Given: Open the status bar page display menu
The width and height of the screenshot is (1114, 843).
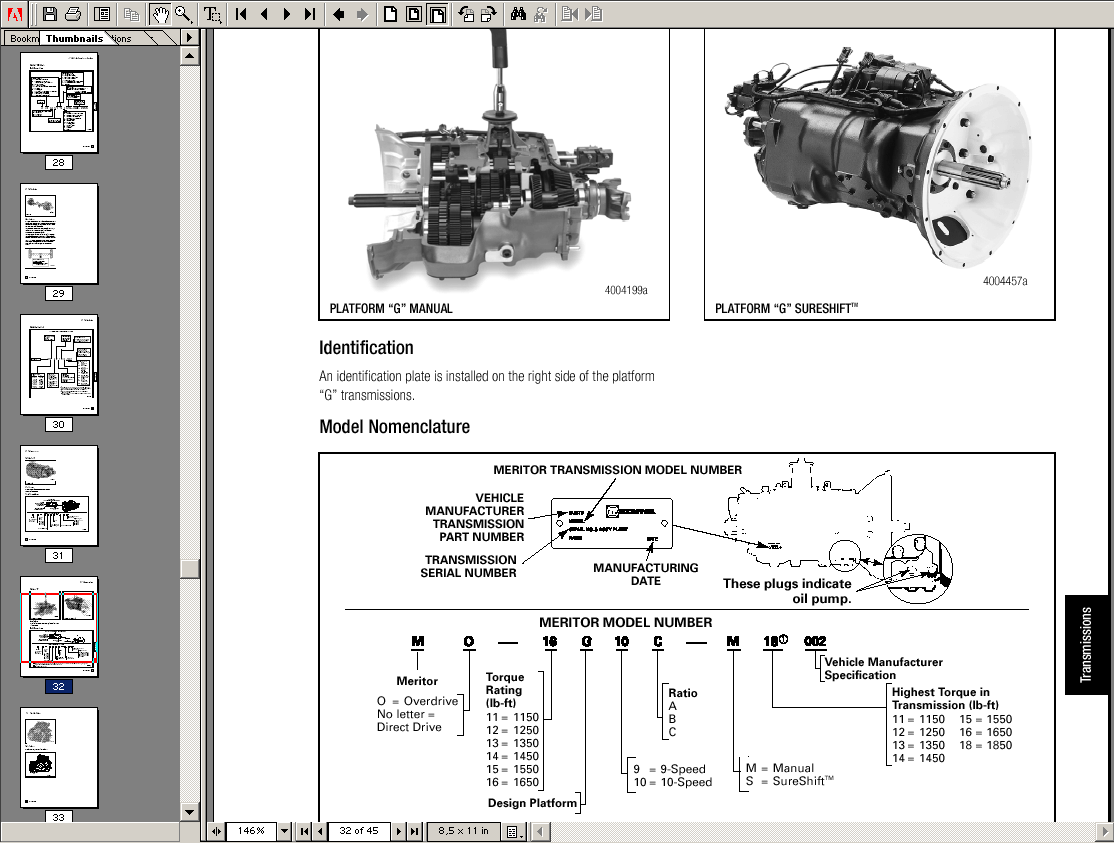Looking at the screenshot, I should coord(512,831).
